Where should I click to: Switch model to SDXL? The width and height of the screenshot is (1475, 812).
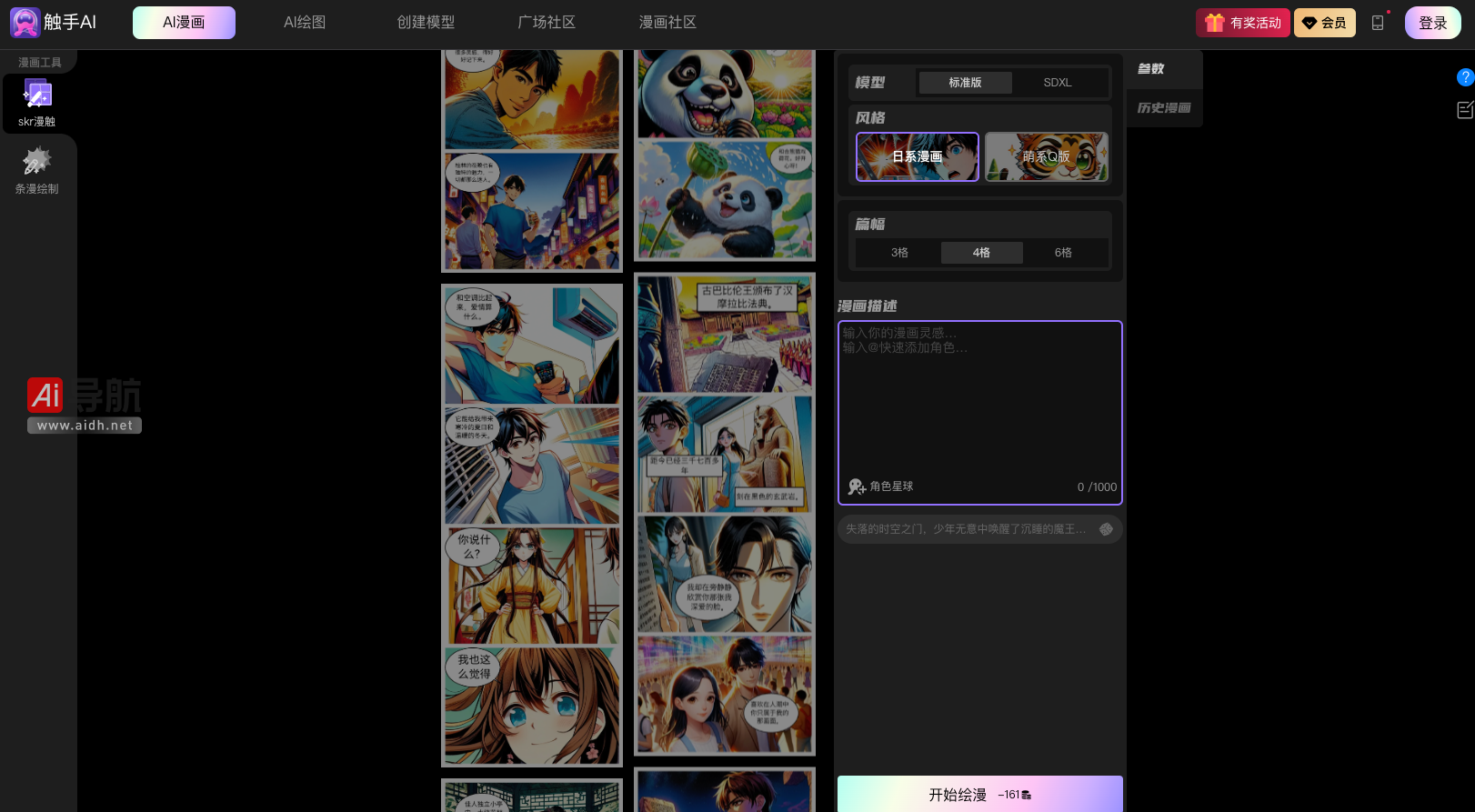pyautogui.click(x=1057, y=83)
